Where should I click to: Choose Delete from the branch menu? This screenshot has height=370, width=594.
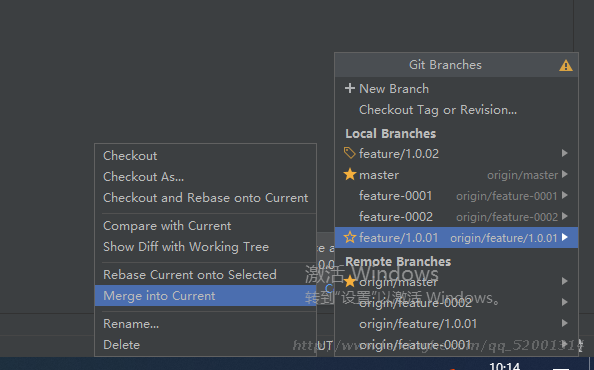pos(206,345)
